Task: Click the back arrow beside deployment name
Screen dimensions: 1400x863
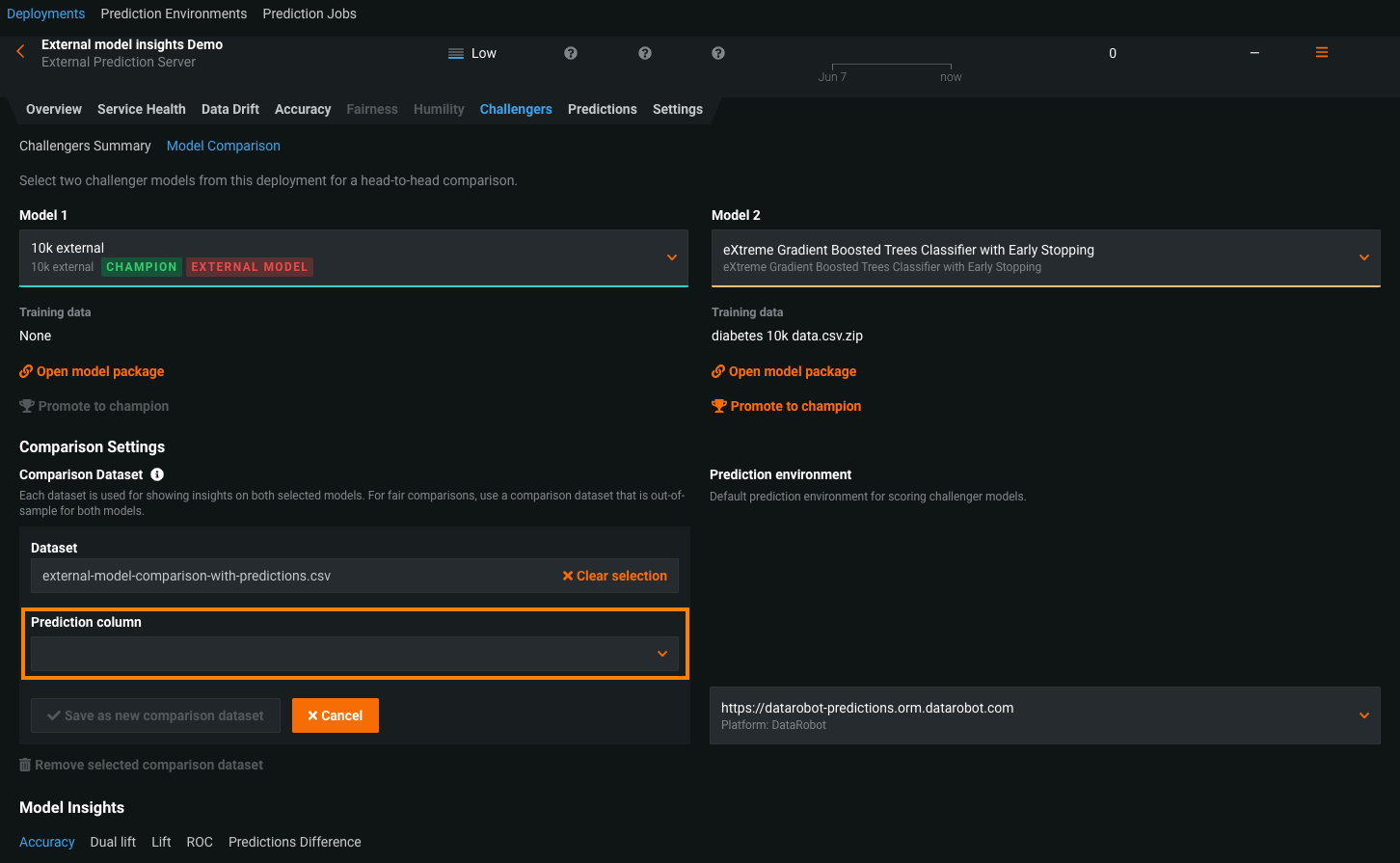Action: point(20,52)
